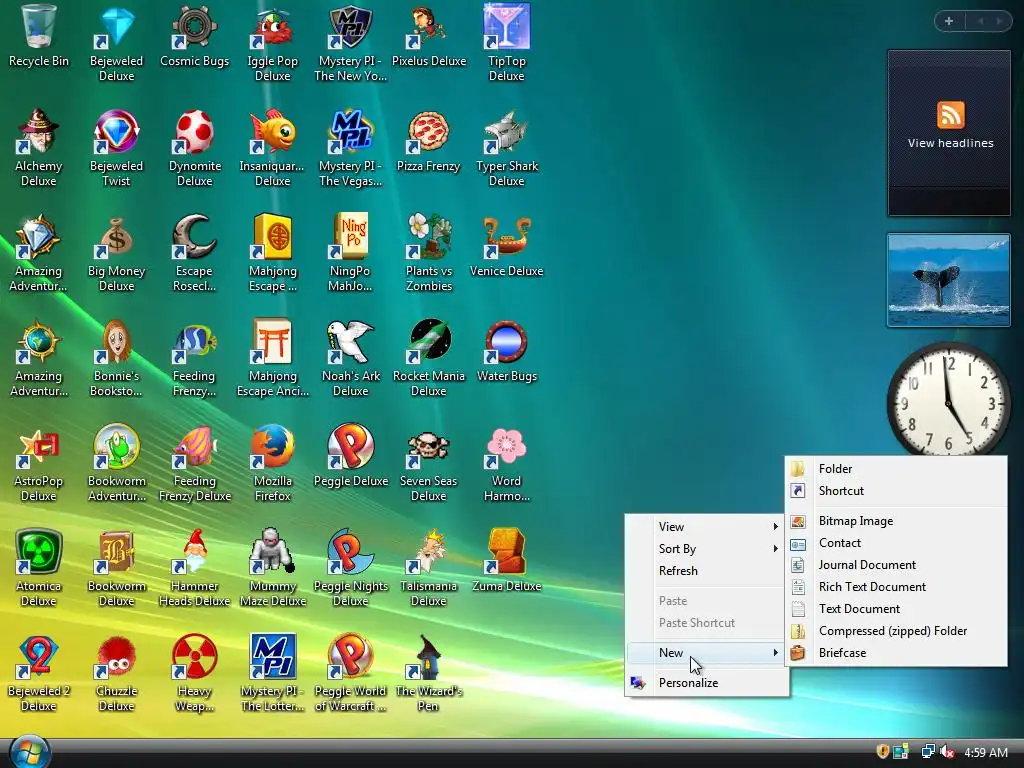Image resolution: width=1024 pixels, height=768 pixels.
Task: Create a new Folder from submenu
Action: coord(896,469)
